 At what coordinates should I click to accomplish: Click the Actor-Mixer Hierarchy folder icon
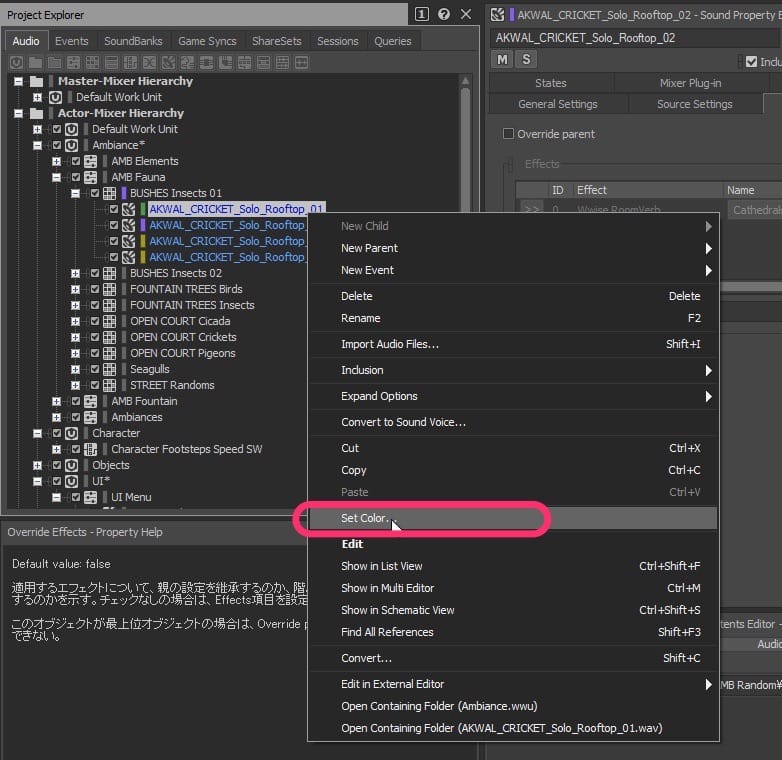36,113
